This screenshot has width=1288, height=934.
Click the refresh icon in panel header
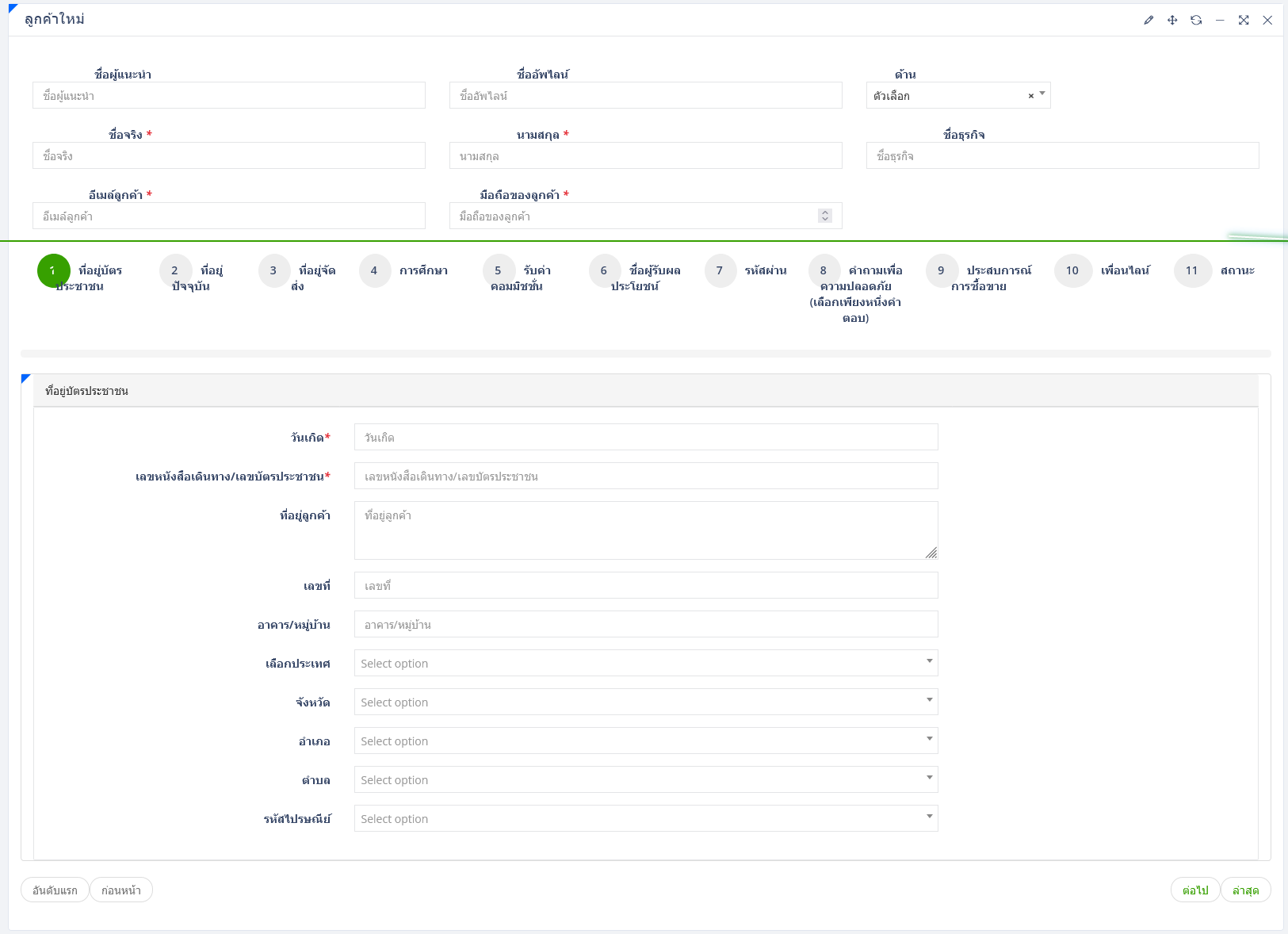[1196, 21]
